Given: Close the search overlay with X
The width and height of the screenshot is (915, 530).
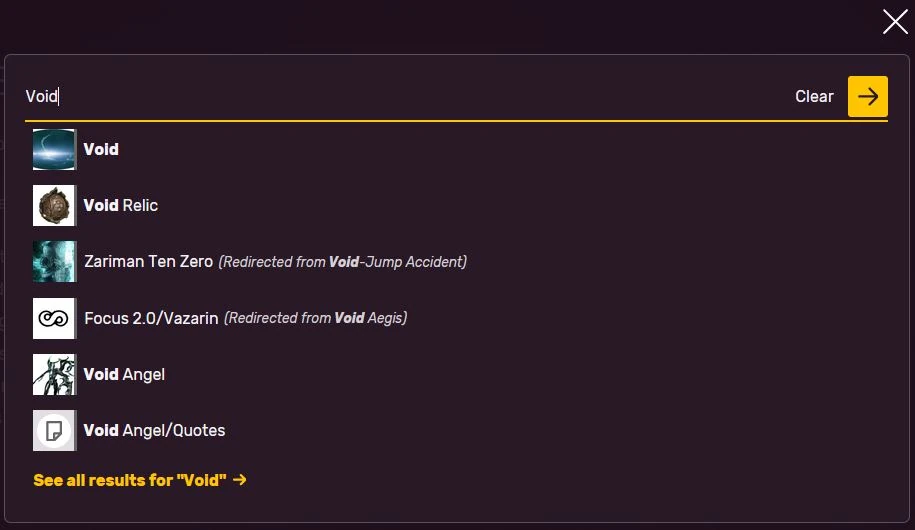Looking at the screenshot, I should (x=895, y=21).
